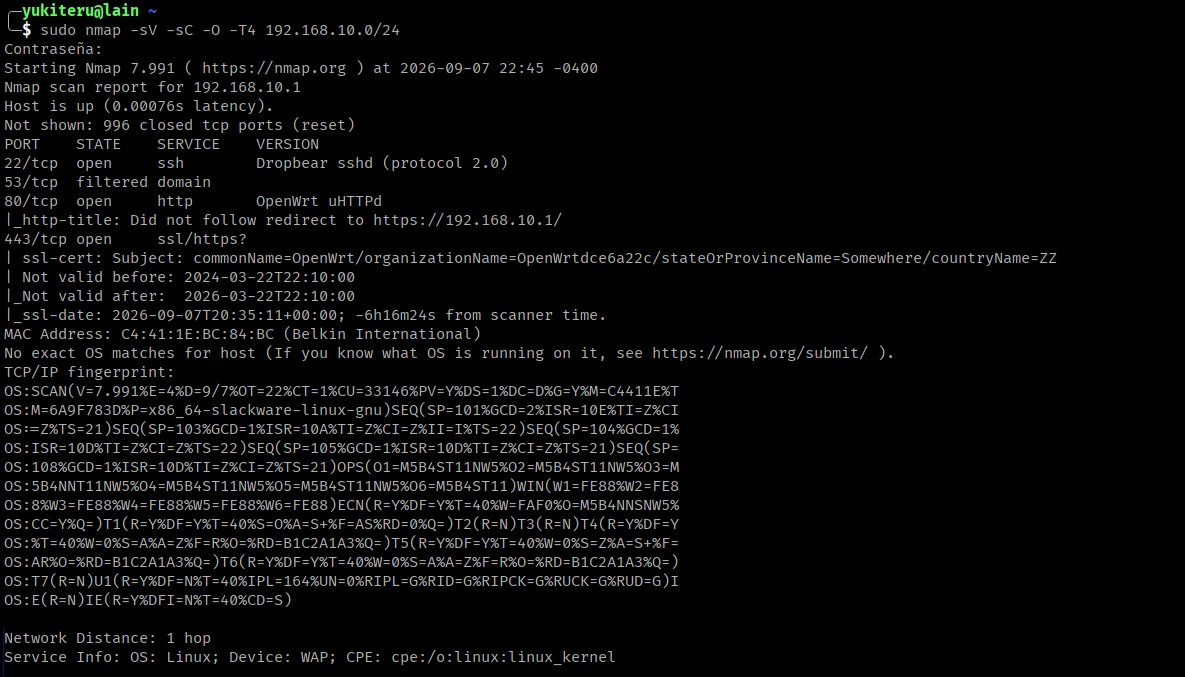This screenshot has width=1185, height=677.
Task: Click the 192.168.10.0/24 target argument
Action: 333,30
